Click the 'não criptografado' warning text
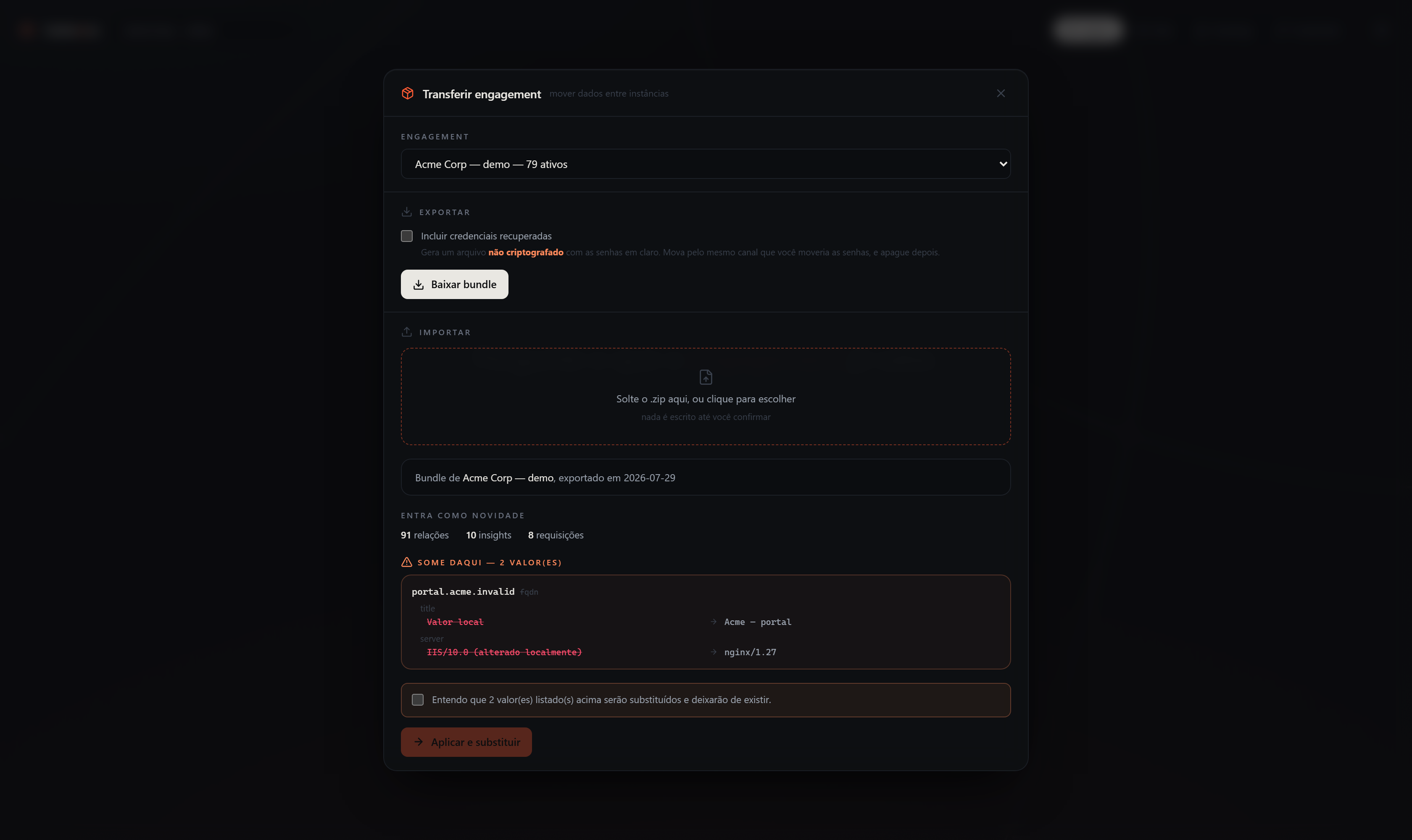Viewport: 1412px width, 840px height. tap(526, 252)
